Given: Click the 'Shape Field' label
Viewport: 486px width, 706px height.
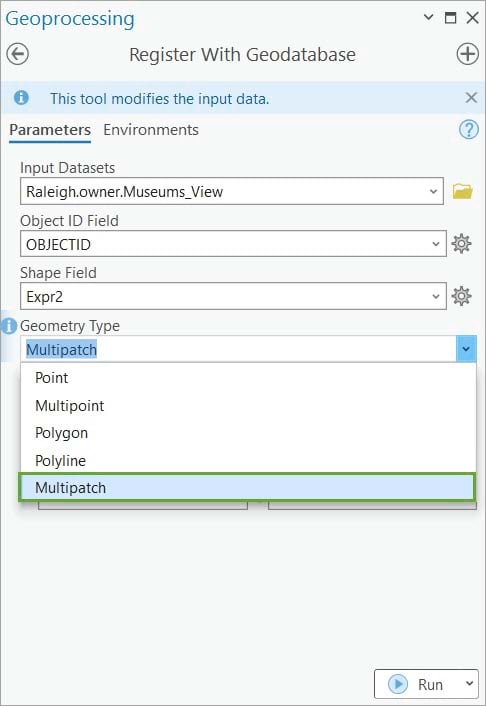Looking at the screenshot, I should (x=58, y=272).
